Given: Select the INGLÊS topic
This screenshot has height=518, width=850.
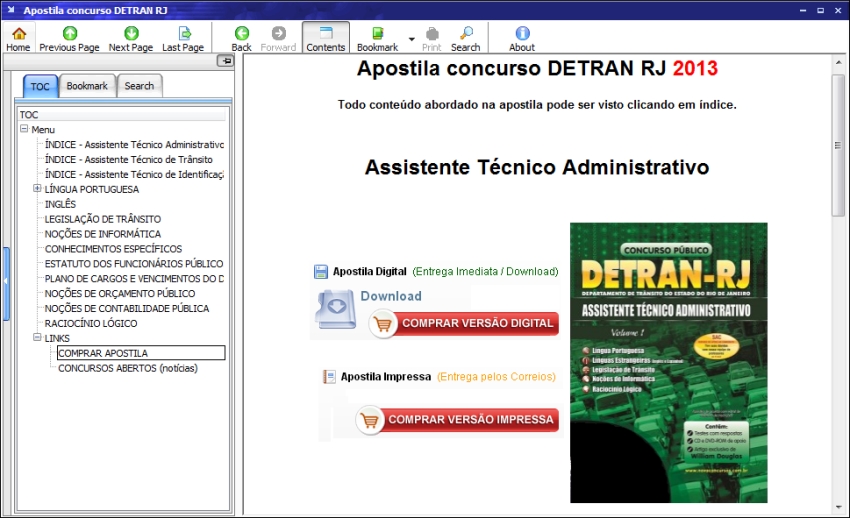Looking at the screenshot, I should coord(60,204).
